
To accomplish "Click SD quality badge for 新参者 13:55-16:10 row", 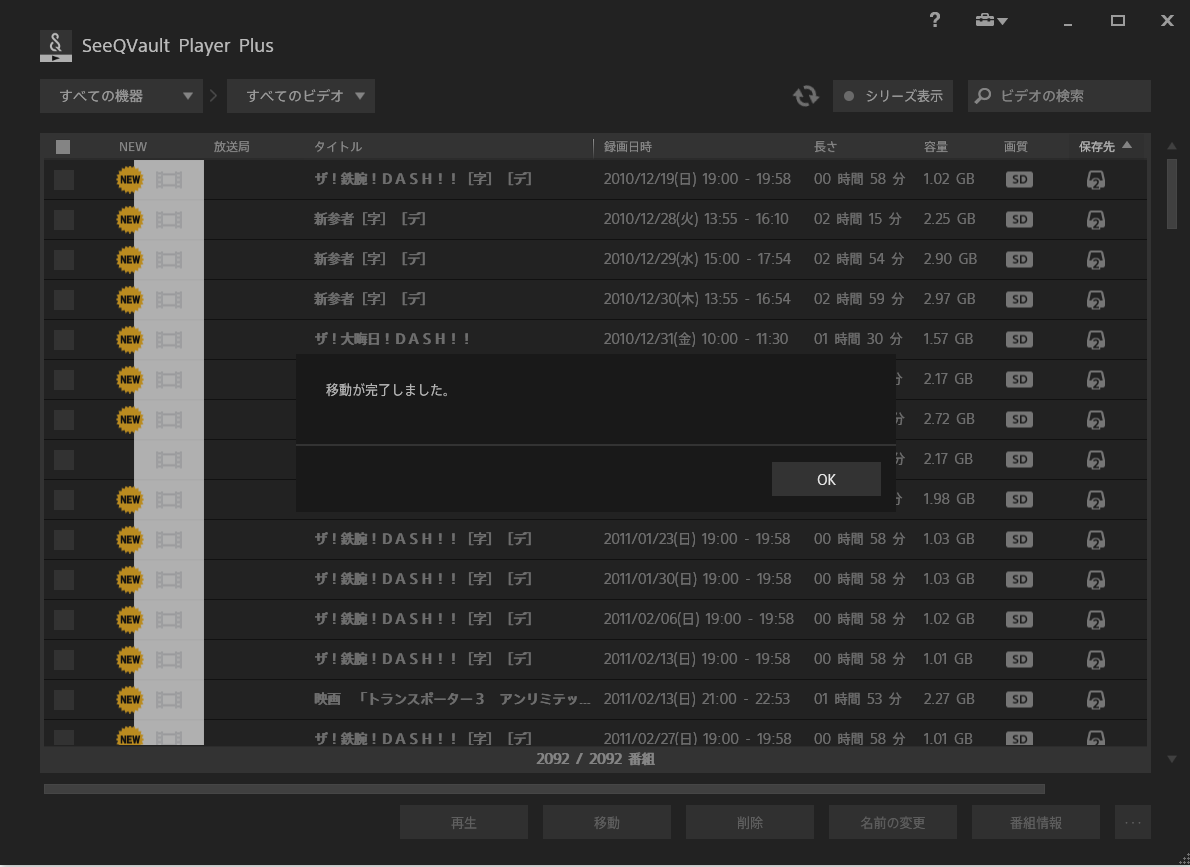I will tap(1019, 219).
